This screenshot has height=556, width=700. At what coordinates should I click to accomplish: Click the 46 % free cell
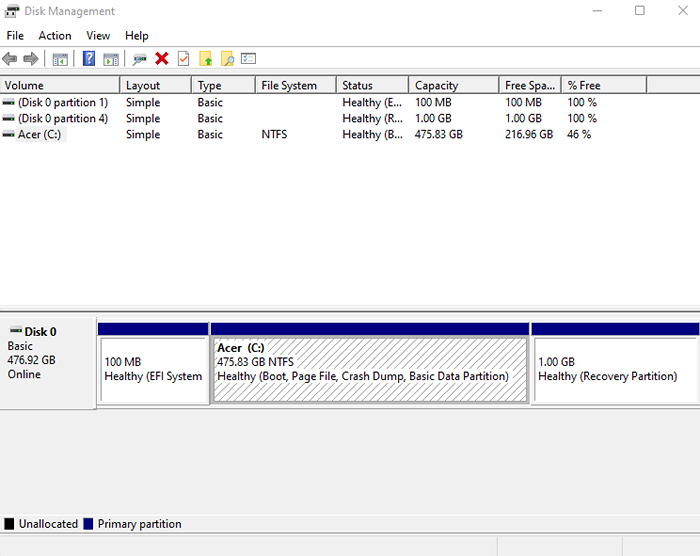point(579,134)
